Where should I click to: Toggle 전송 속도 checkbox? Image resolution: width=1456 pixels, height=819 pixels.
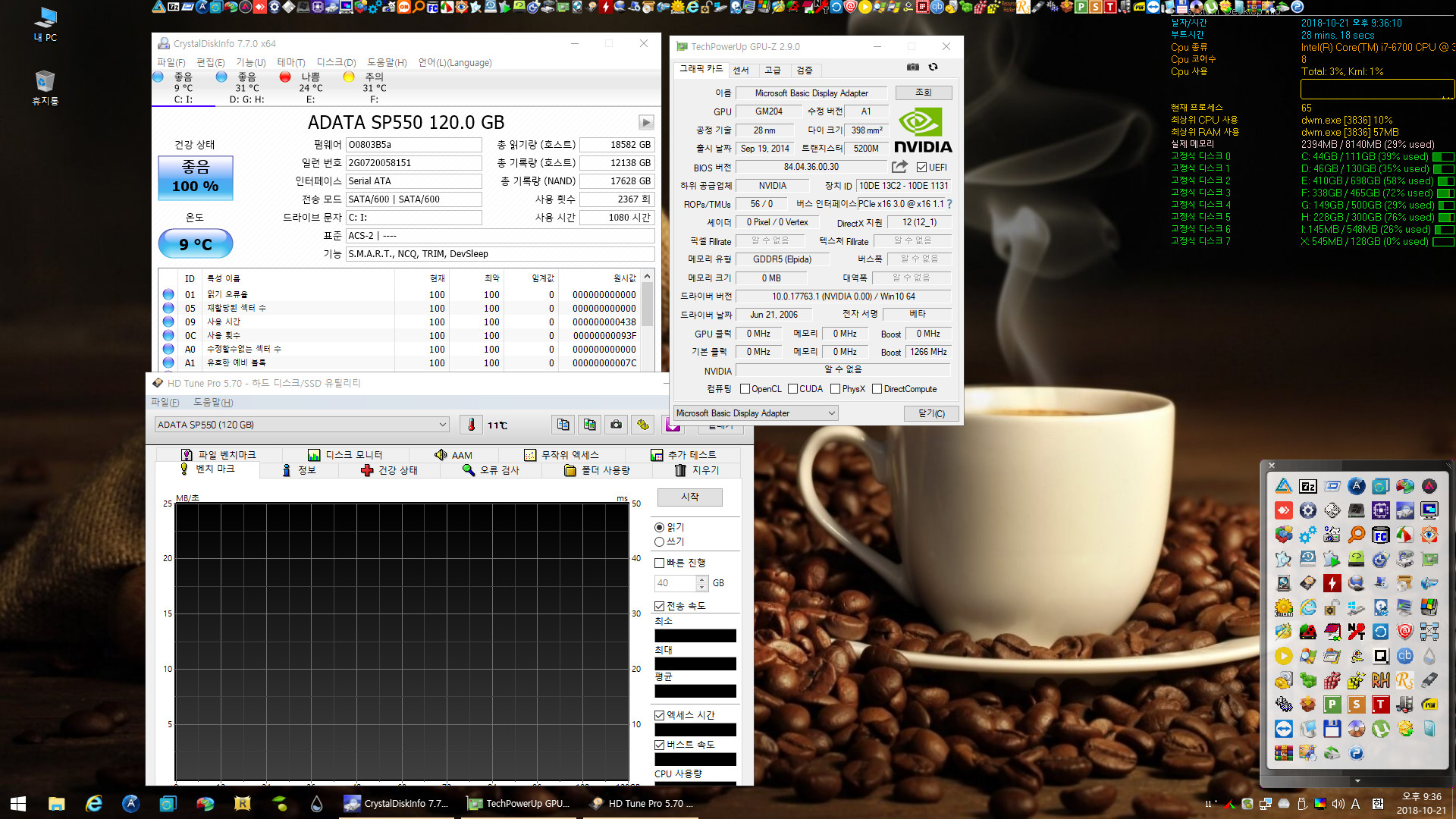click(660, 606)
